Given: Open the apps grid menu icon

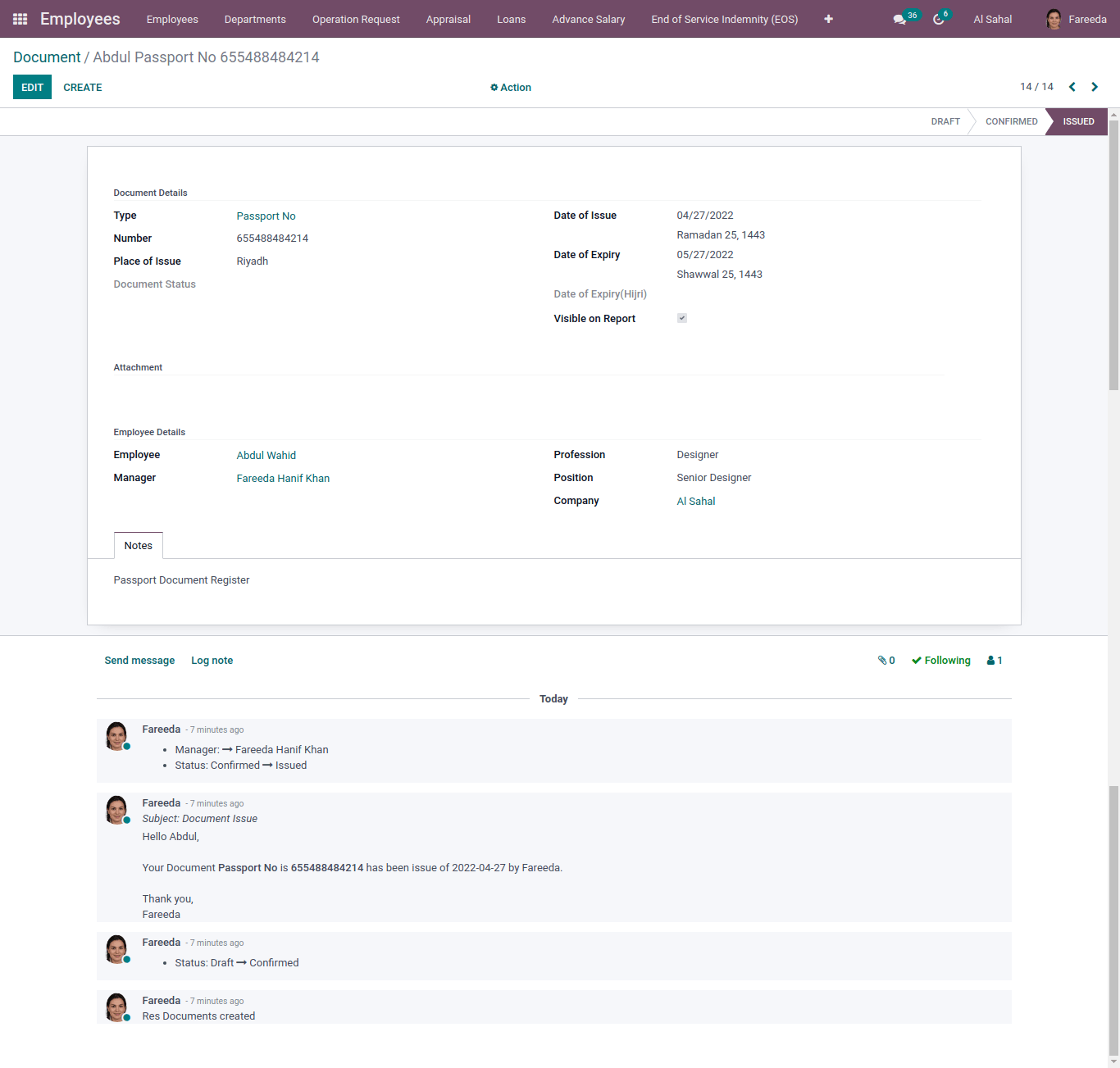Looking at the screenshot, I should pyautogui.click(x=20, y=19).
